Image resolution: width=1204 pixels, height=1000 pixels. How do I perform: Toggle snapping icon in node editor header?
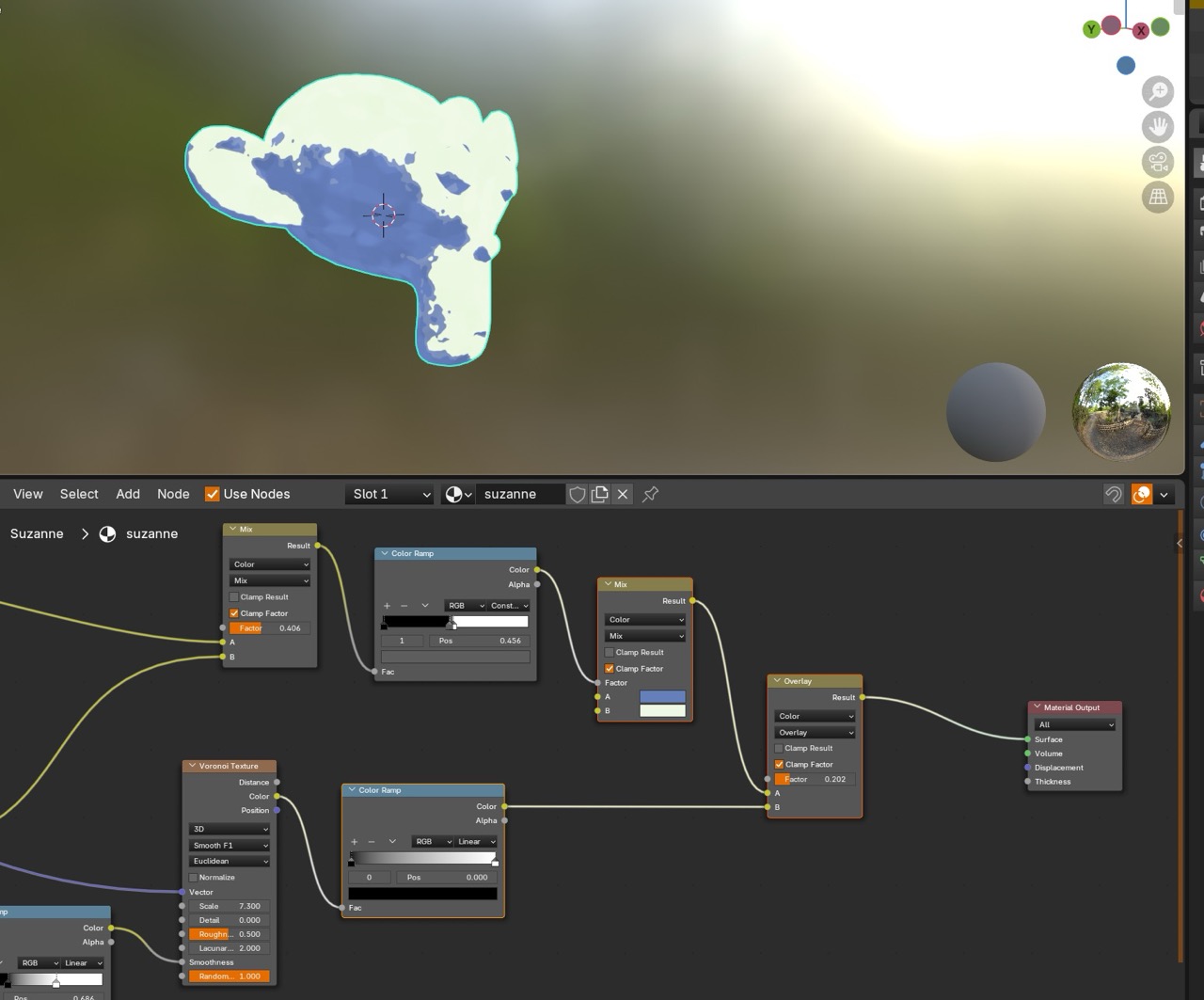[x=1114, y=494]
